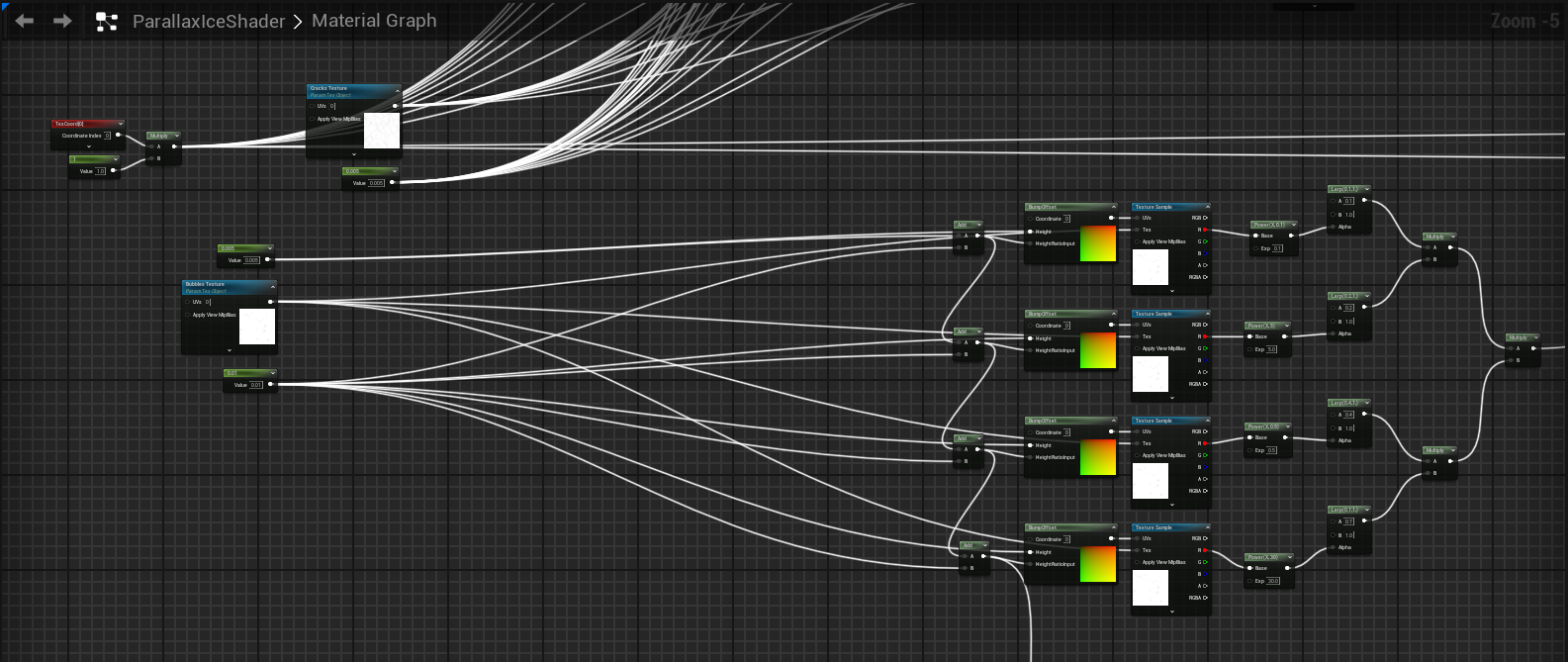Click the ParallaxIceShader breadcrumb link
This screenshot has width=1568, height=662.
pyautogui.click(x=209, y=21)
